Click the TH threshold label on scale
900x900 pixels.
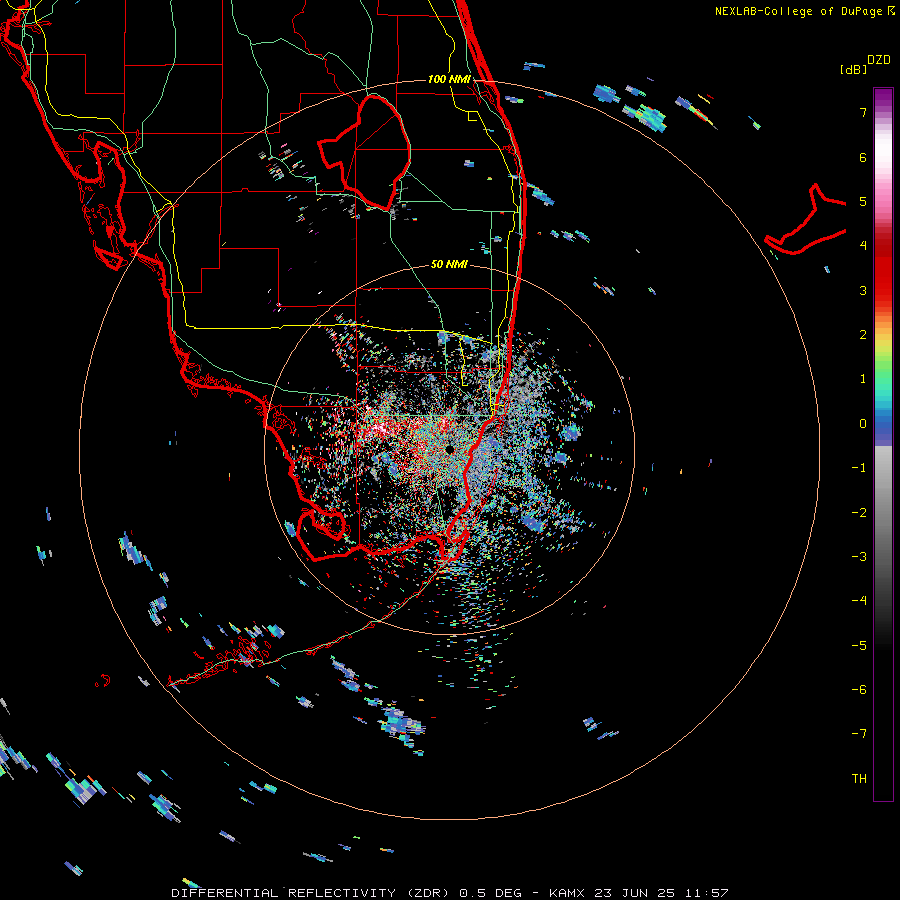tap(859, 779)
